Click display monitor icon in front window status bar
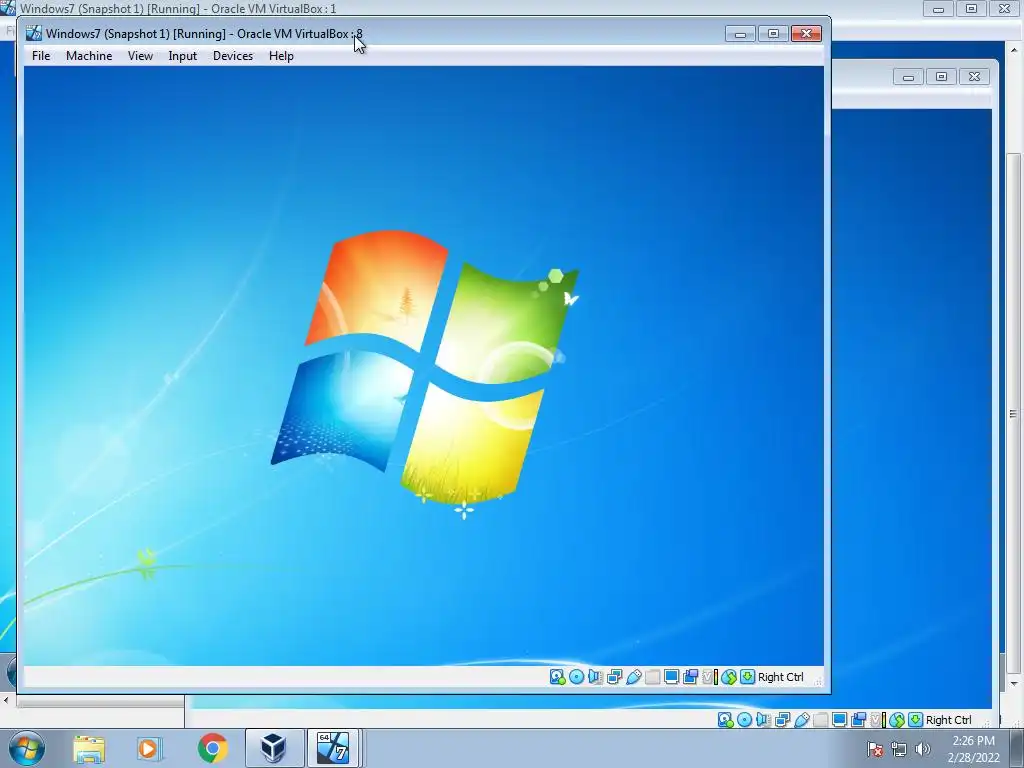 pyautogui.click(x=671, y=677)
